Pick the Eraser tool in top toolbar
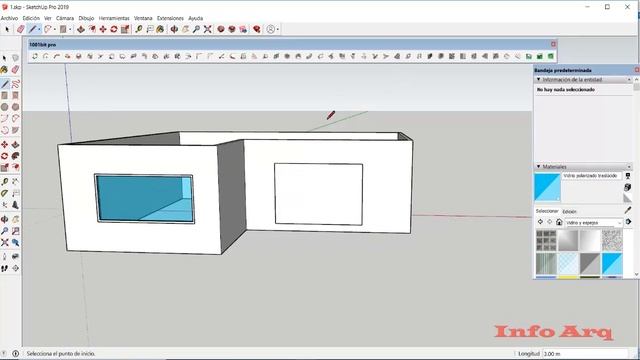Screen dimensions: 640x360 (20, 29)
